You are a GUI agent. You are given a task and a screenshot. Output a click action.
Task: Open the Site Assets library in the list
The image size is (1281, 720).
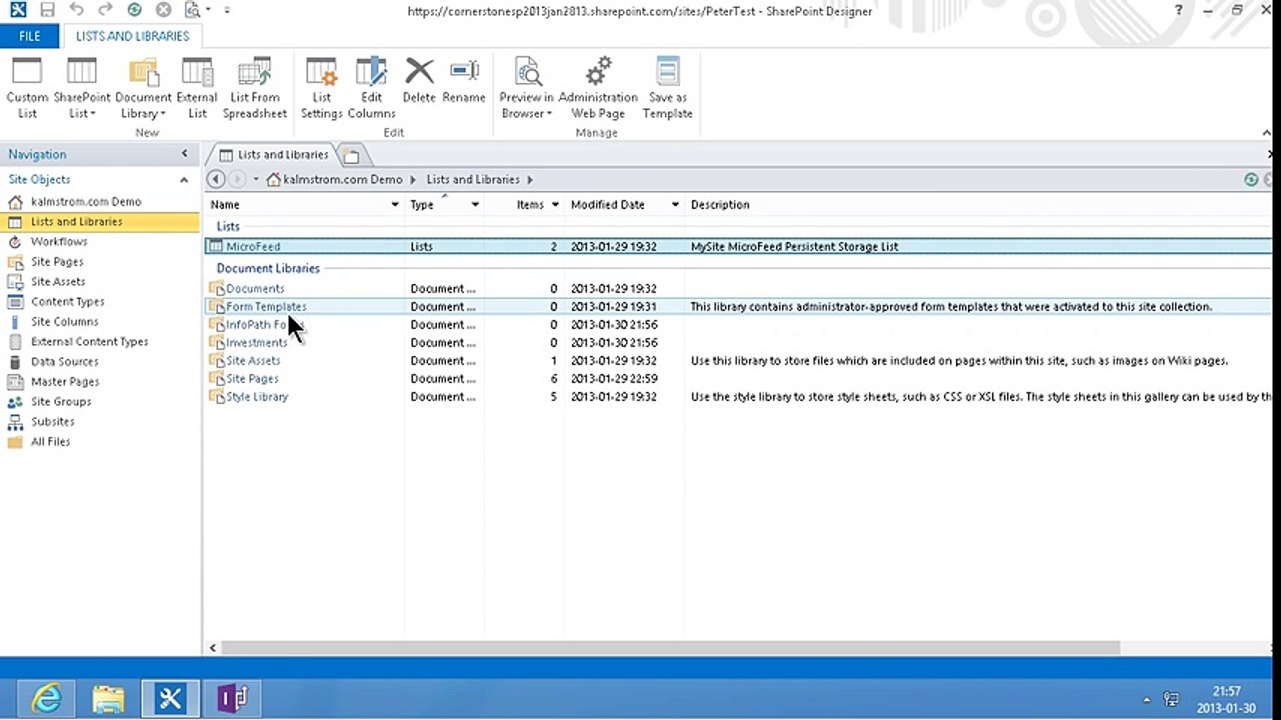[253, 361]
